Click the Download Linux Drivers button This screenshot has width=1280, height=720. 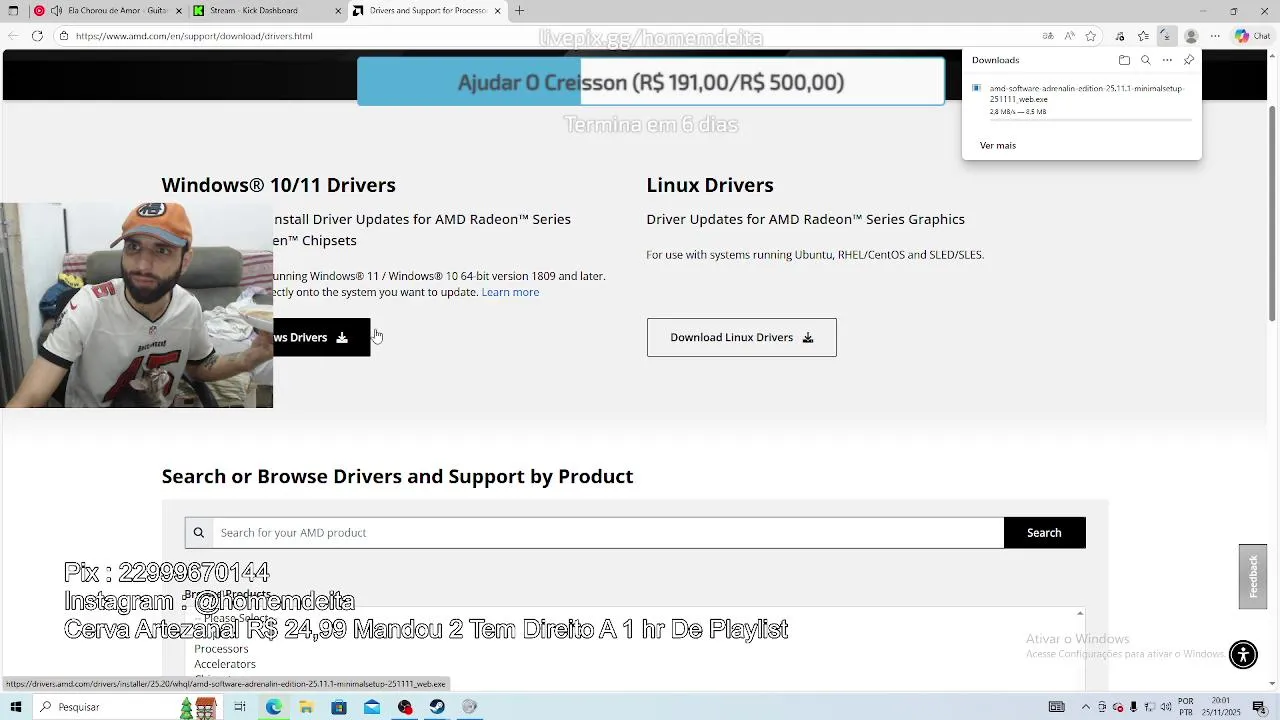[x=741, y=337]
